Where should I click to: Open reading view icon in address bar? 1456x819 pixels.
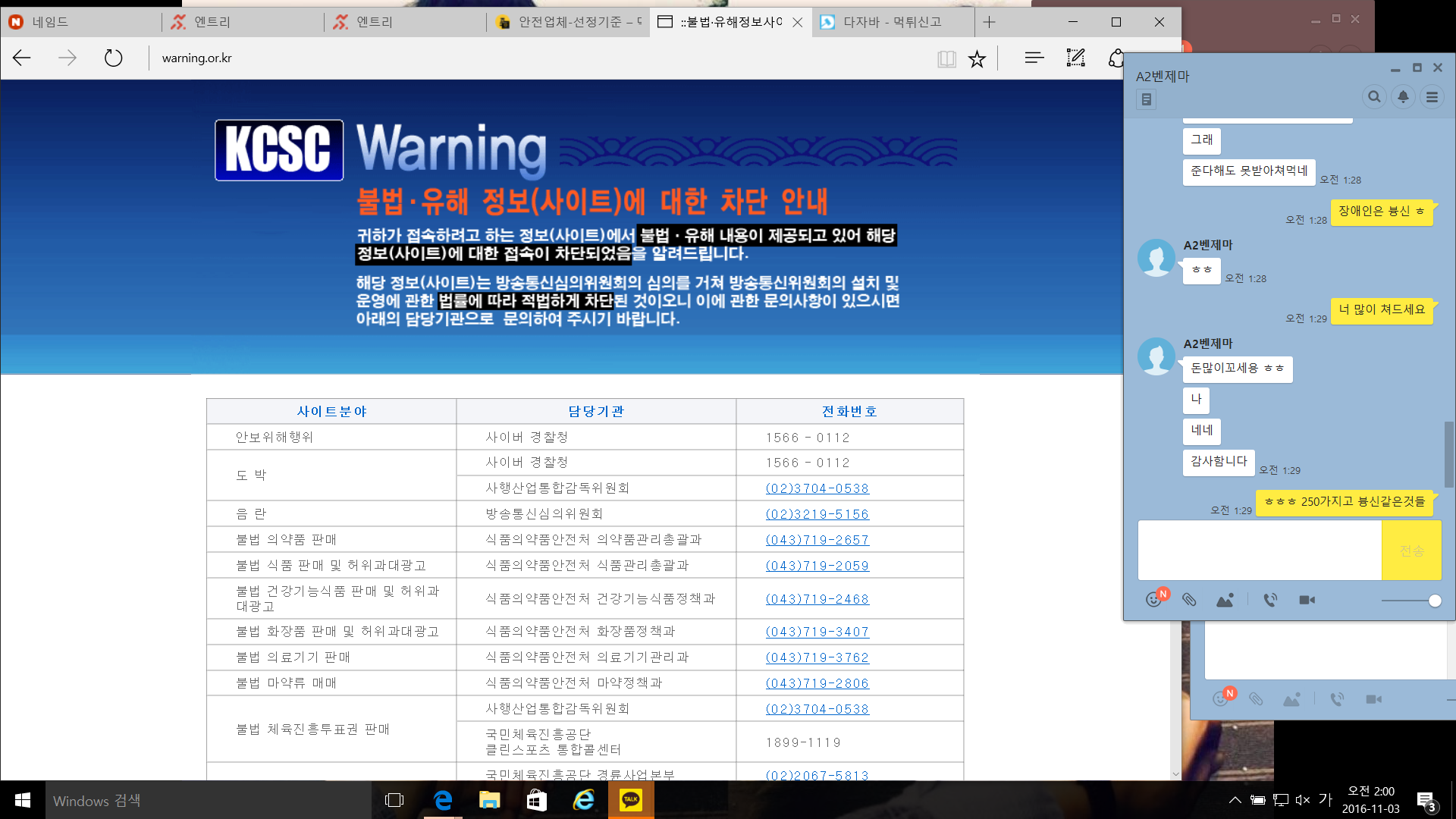pyautogui.click(x=946, y=58)
